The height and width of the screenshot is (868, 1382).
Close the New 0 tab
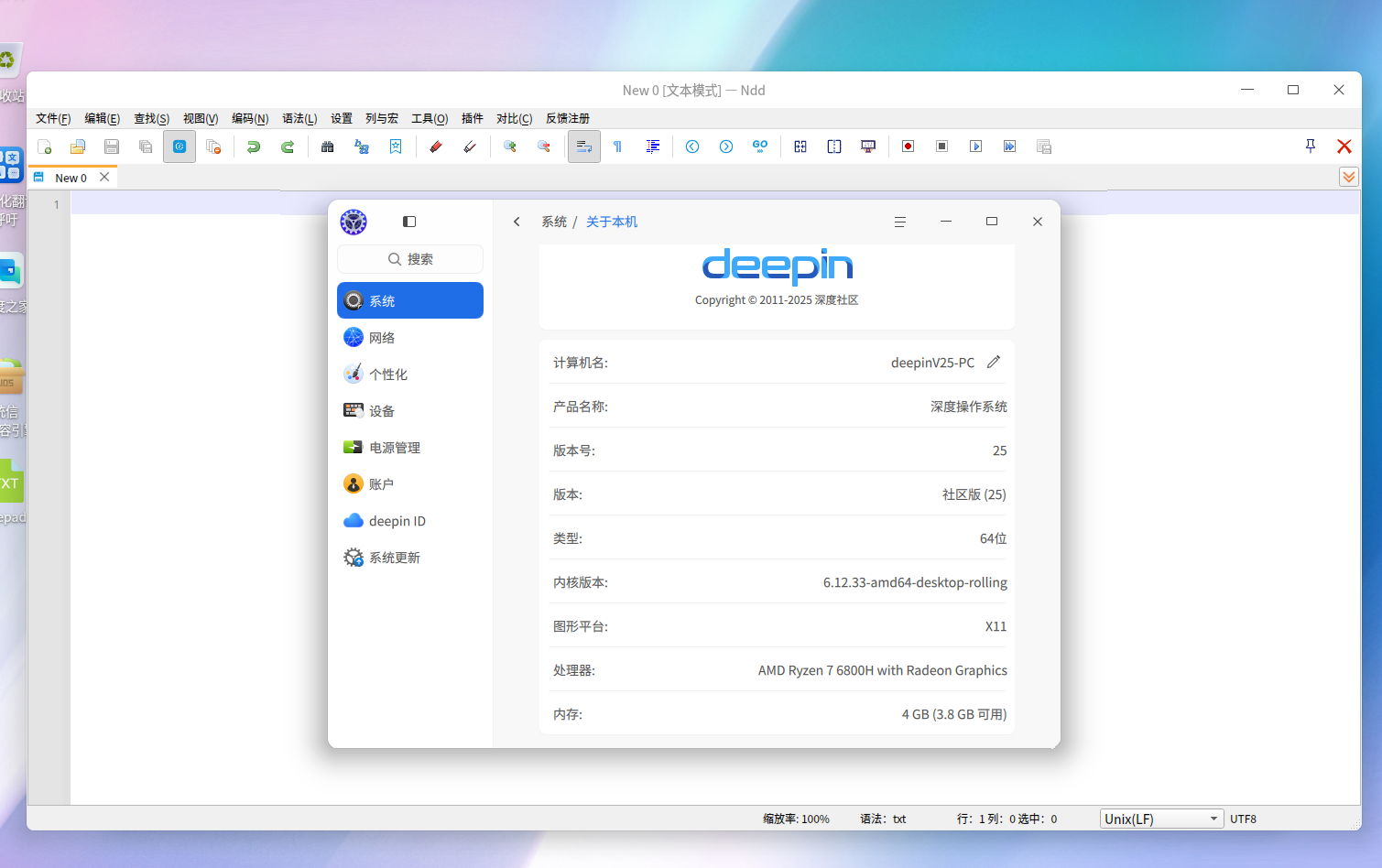pos(104,177)
